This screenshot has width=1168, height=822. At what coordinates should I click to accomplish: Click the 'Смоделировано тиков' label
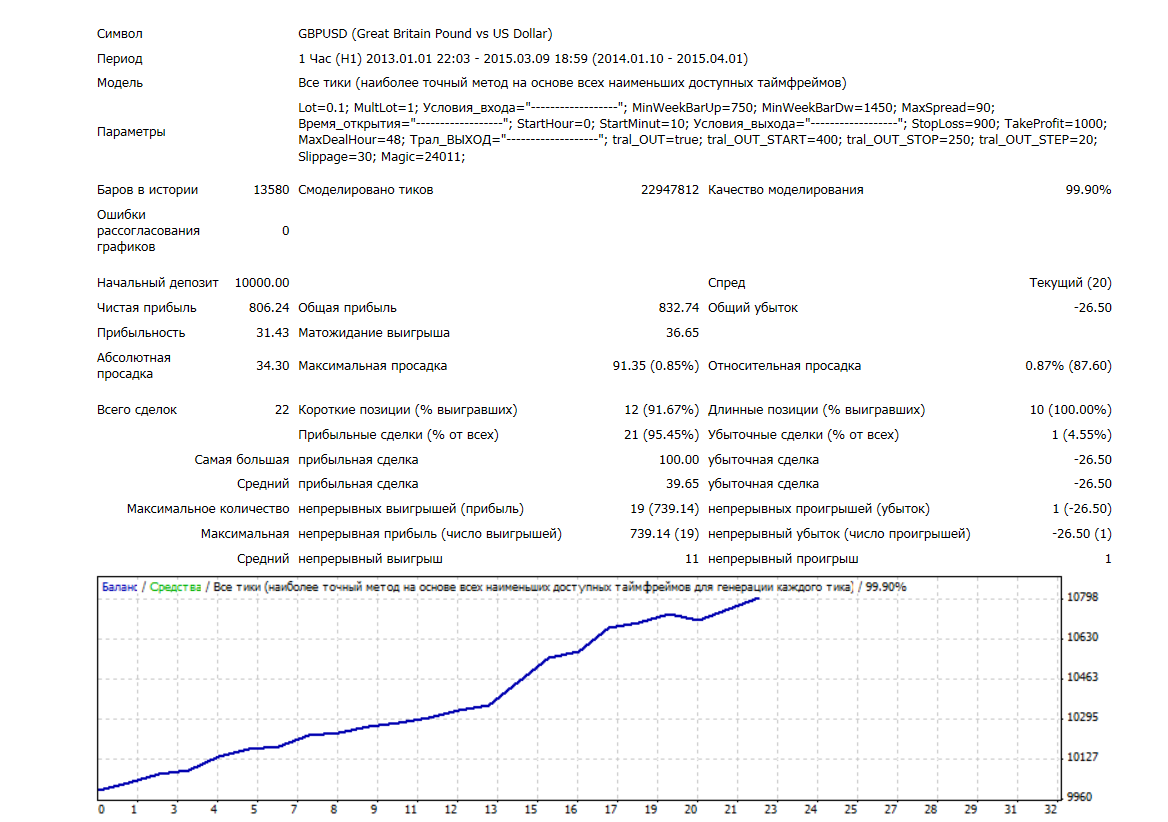366,190
